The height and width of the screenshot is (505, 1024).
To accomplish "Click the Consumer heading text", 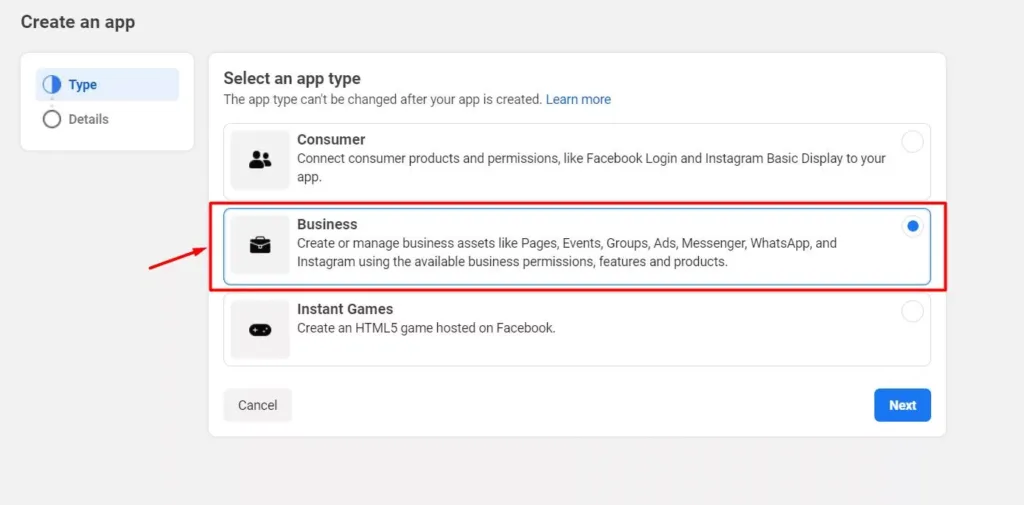I will click(x=331, y=140).
